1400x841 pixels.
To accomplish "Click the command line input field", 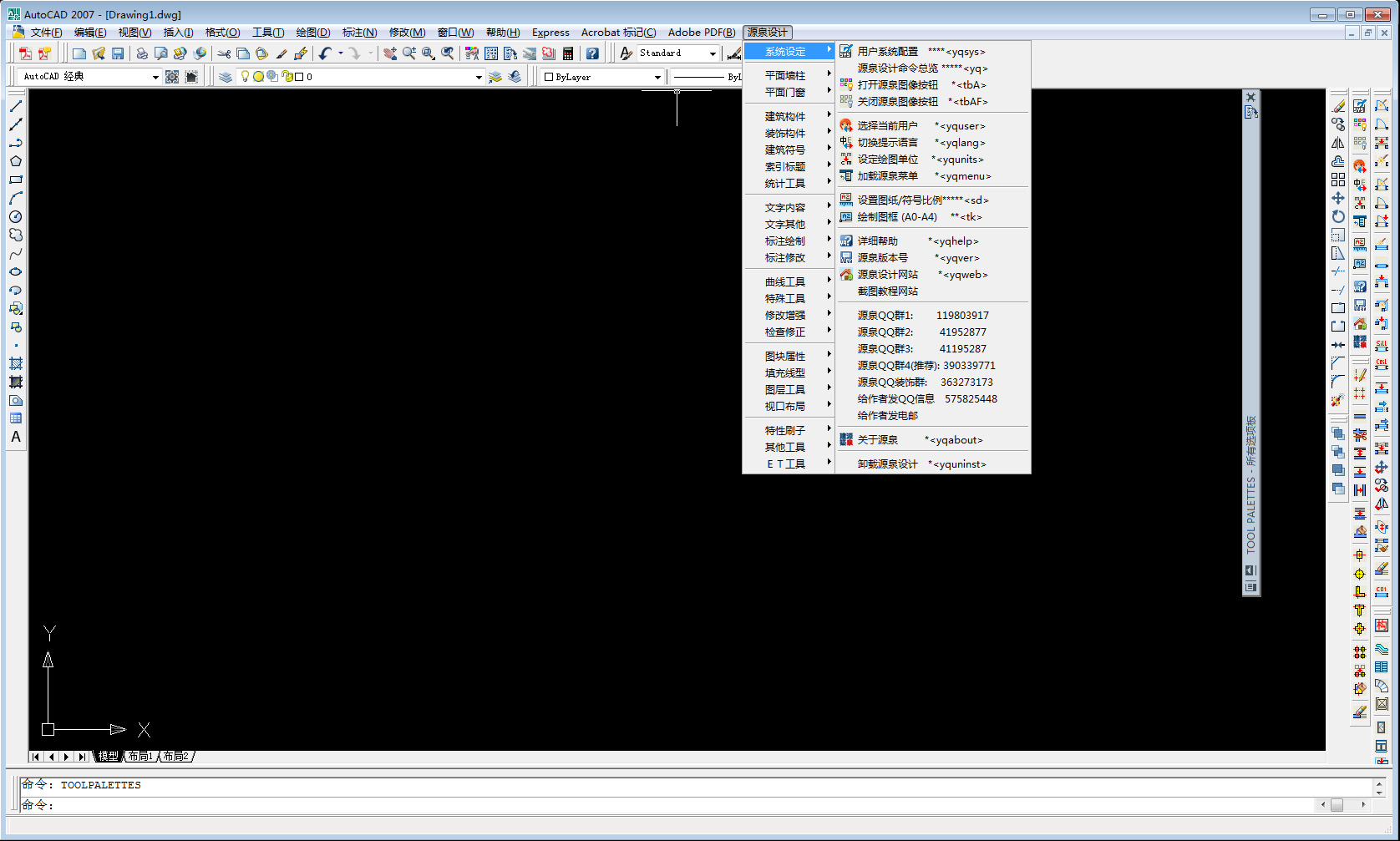I will [668, 805].
